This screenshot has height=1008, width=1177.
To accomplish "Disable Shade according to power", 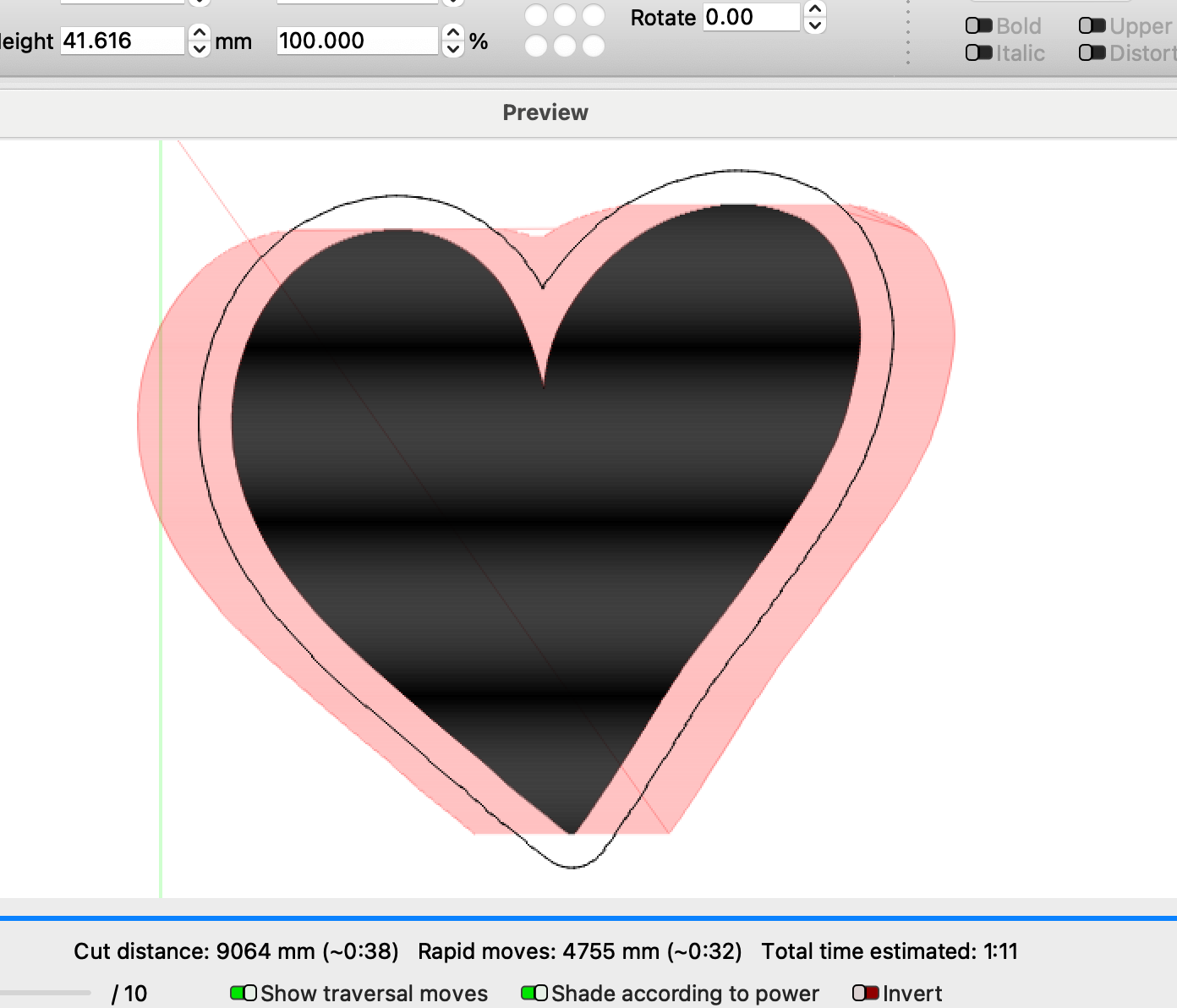I will click(x=534, y=993).
